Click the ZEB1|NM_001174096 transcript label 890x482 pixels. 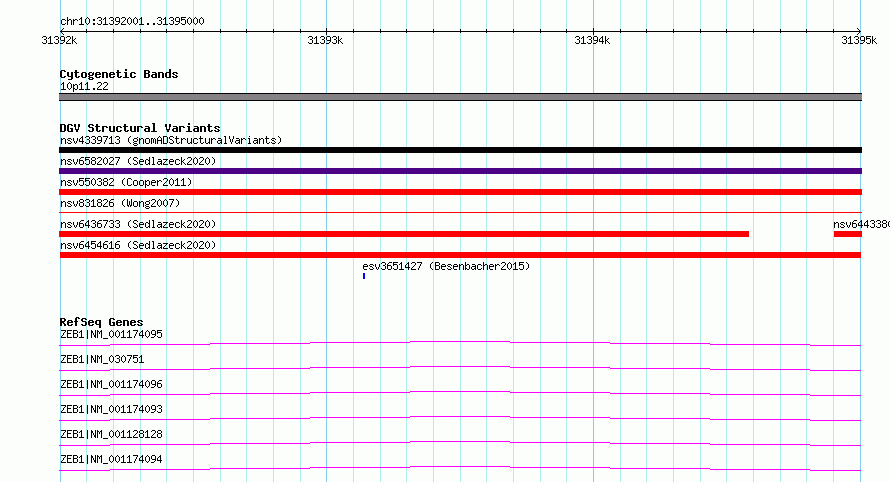click(x=111, y=384)
